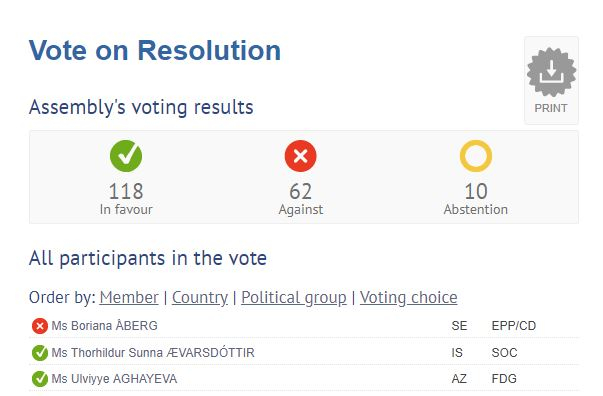The height and width of the screenshot is (396, 603).
Task: Click the PRINT label text
Action: (x=551, y=108)
